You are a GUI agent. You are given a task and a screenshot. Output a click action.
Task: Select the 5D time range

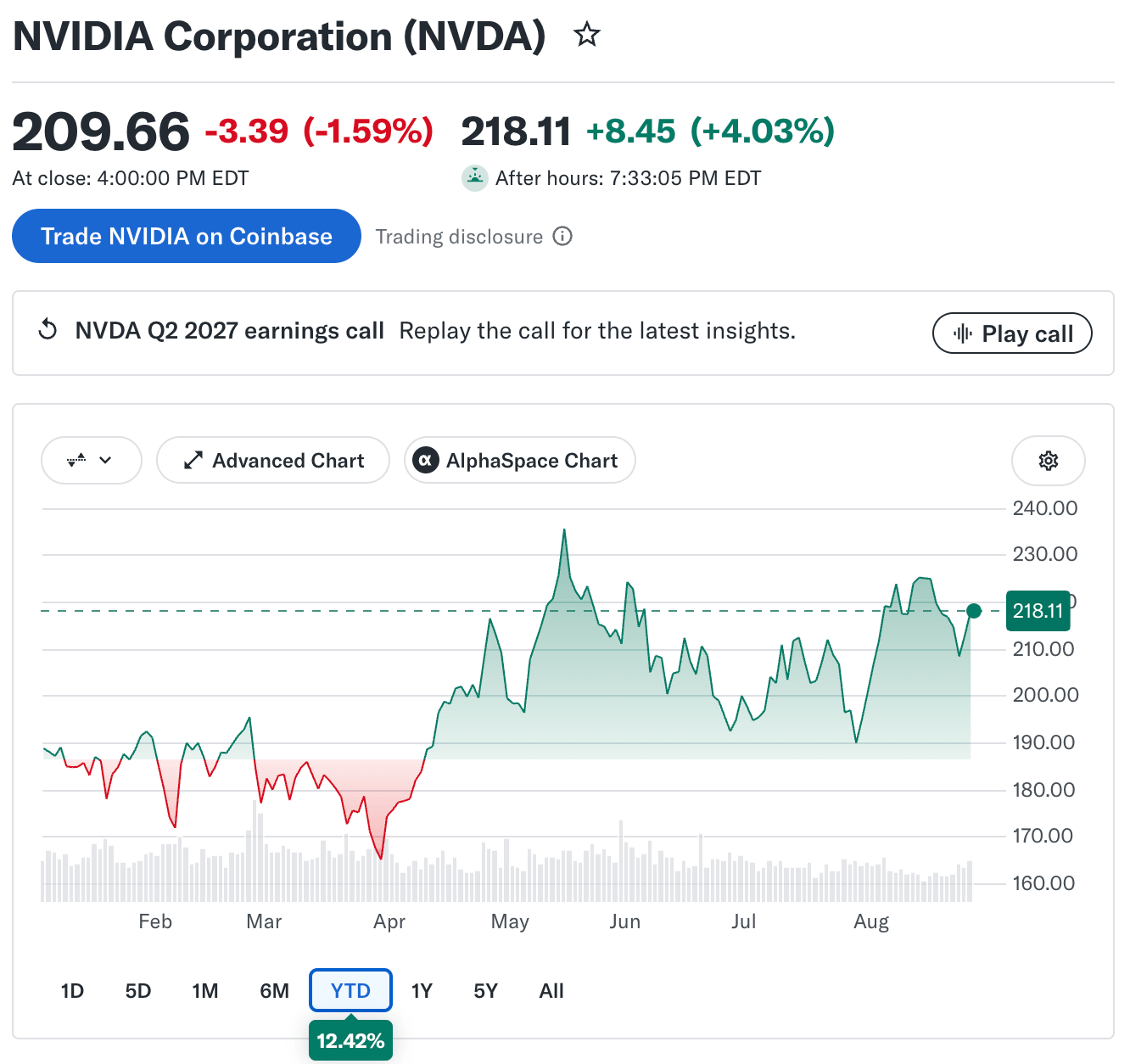138,991
